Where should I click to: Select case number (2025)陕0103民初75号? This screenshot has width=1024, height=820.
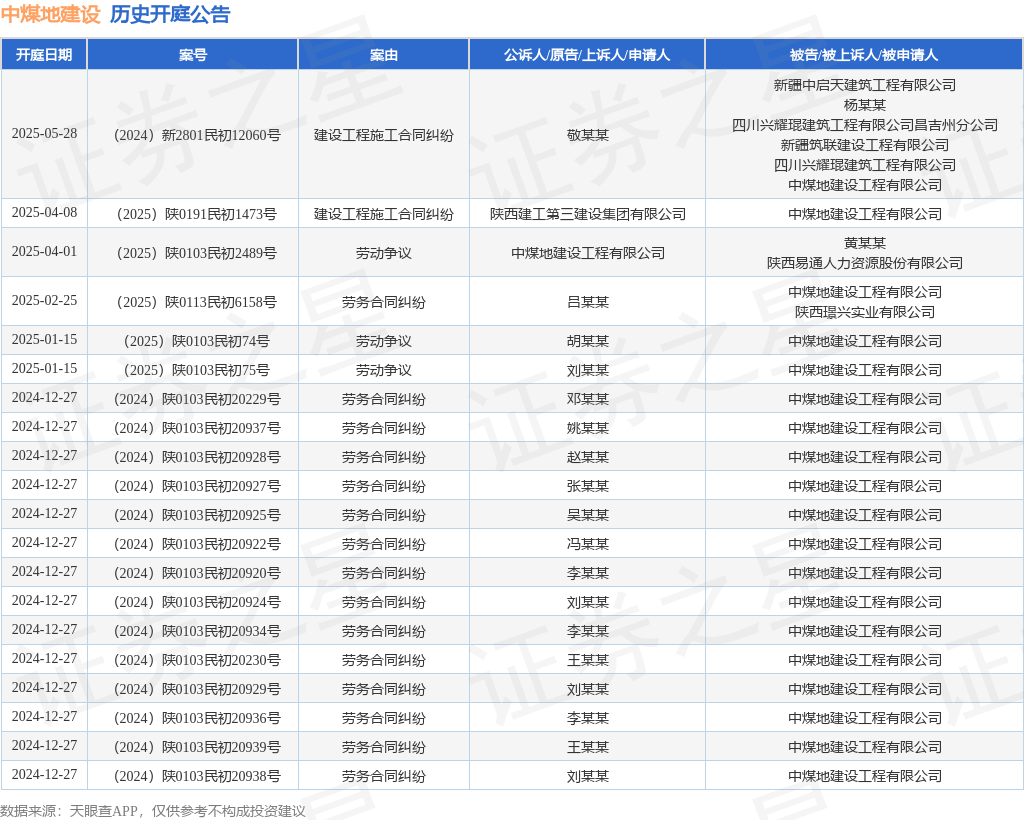click(x=197, y=370)
